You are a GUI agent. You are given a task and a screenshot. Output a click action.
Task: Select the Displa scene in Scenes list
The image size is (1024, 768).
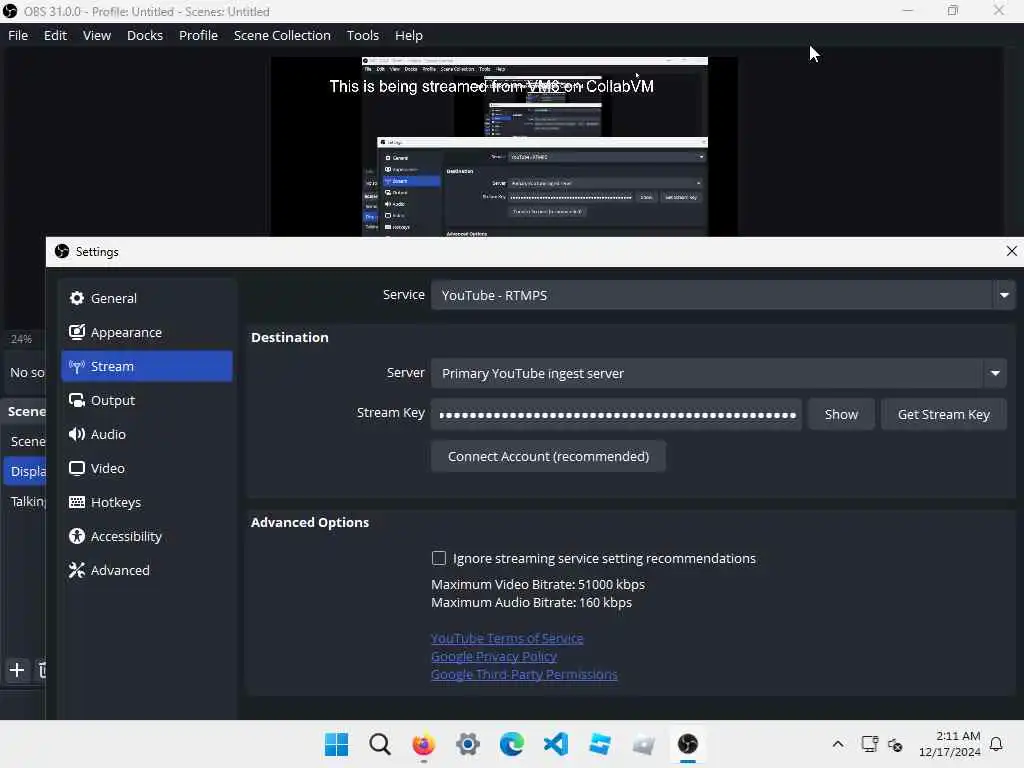25,472
